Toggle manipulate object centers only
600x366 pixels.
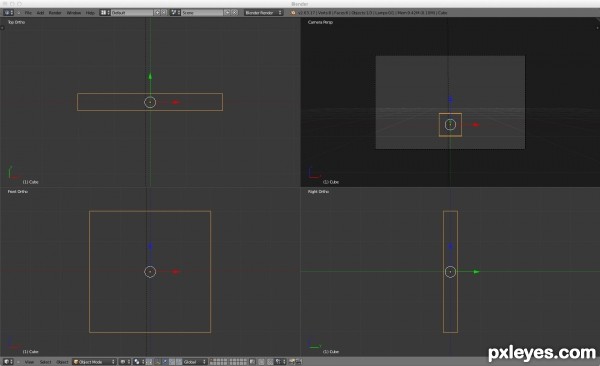click(x=149, y=362)
